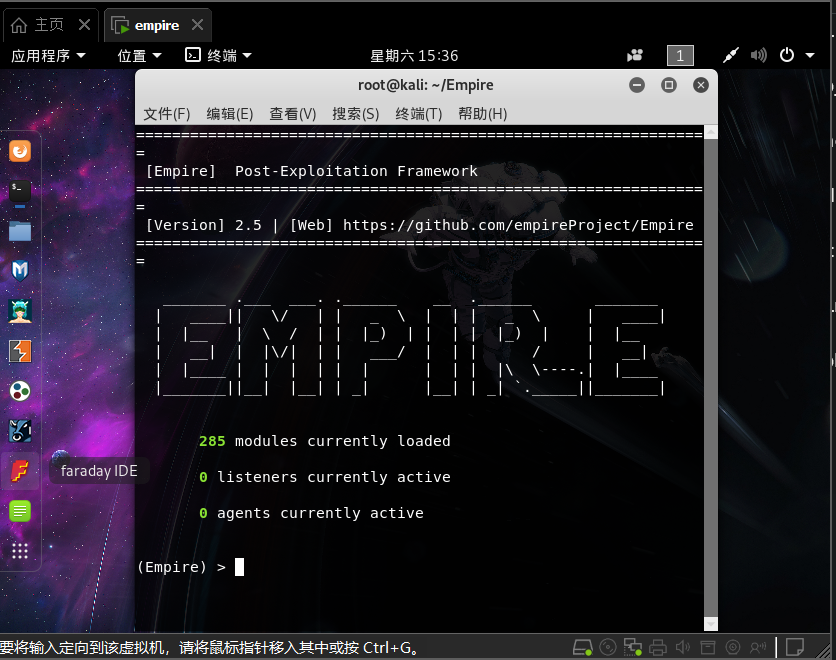
Task: Click terminal scrollbar up arrow
Action: [711, 132]
